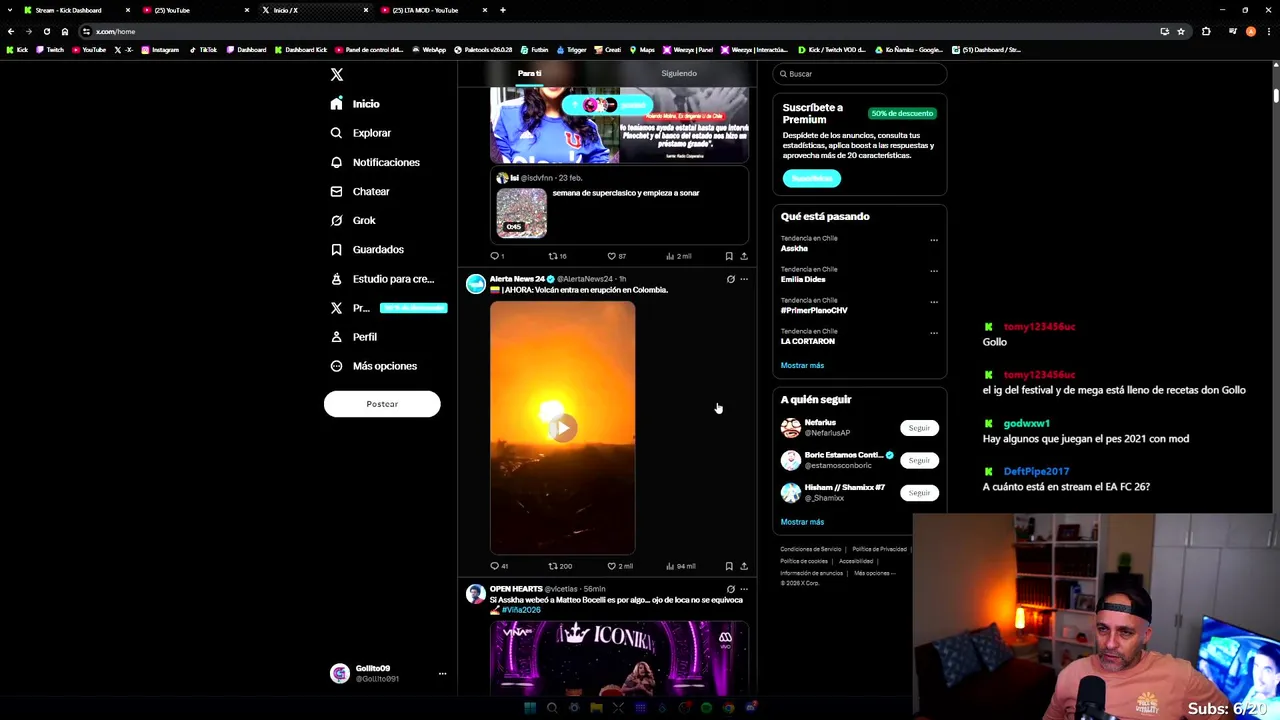
Task: Open the Grok icon in sidebar
Action: point(336,220)
